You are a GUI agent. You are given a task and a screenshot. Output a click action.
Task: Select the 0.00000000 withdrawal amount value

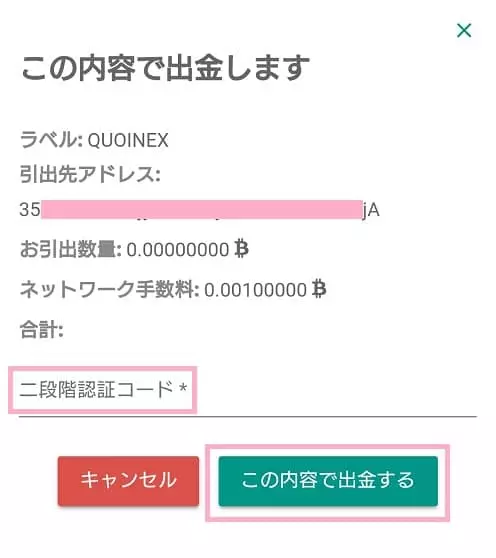[178, 249]
